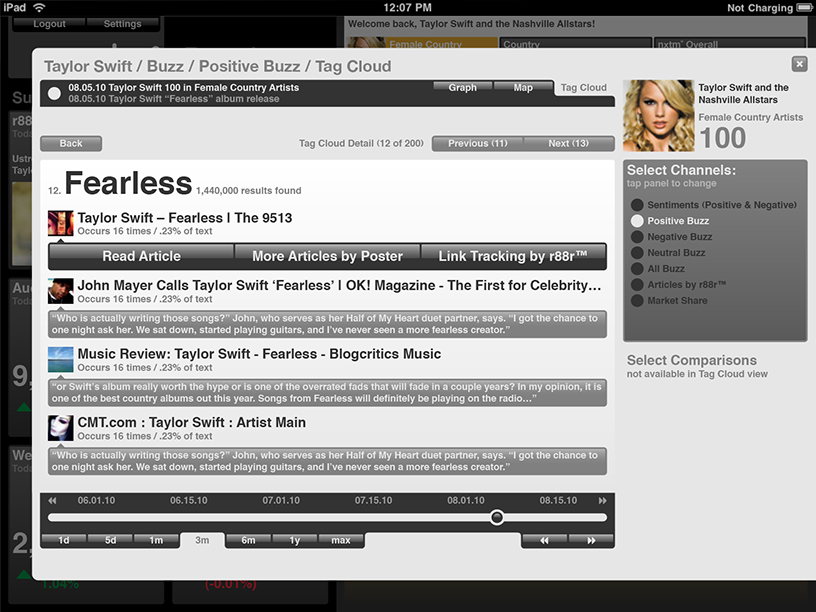Screen dimensions: 816x612
Task: Click the Fearless tag heading
Action: pos(129,183)
